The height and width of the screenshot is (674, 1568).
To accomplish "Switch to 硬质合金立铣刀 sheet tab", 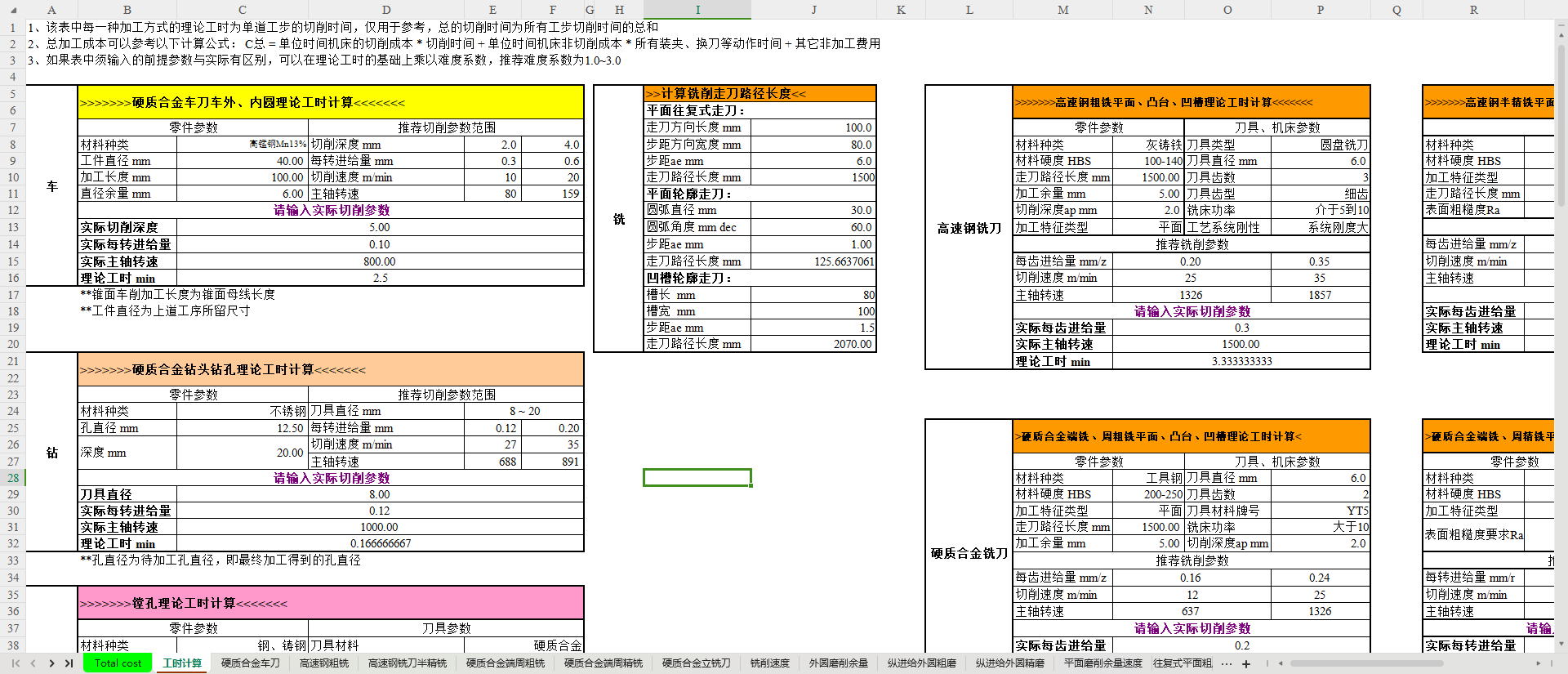I will click(697, 663).
